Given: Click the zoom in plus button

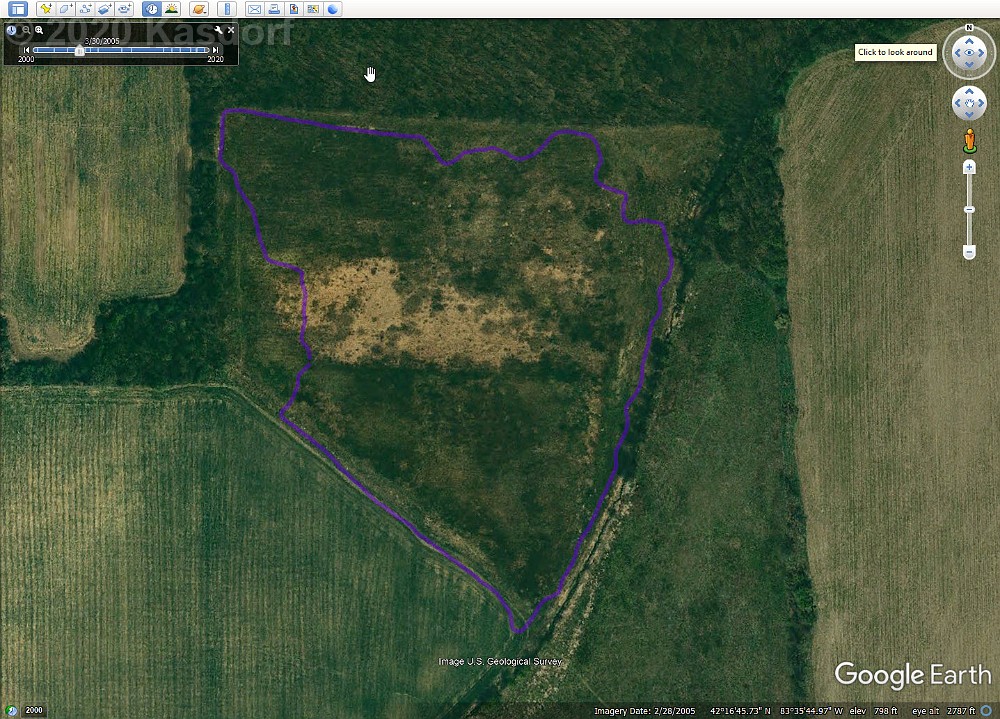Looking at the screenshot, I should (x=969, y=167).
